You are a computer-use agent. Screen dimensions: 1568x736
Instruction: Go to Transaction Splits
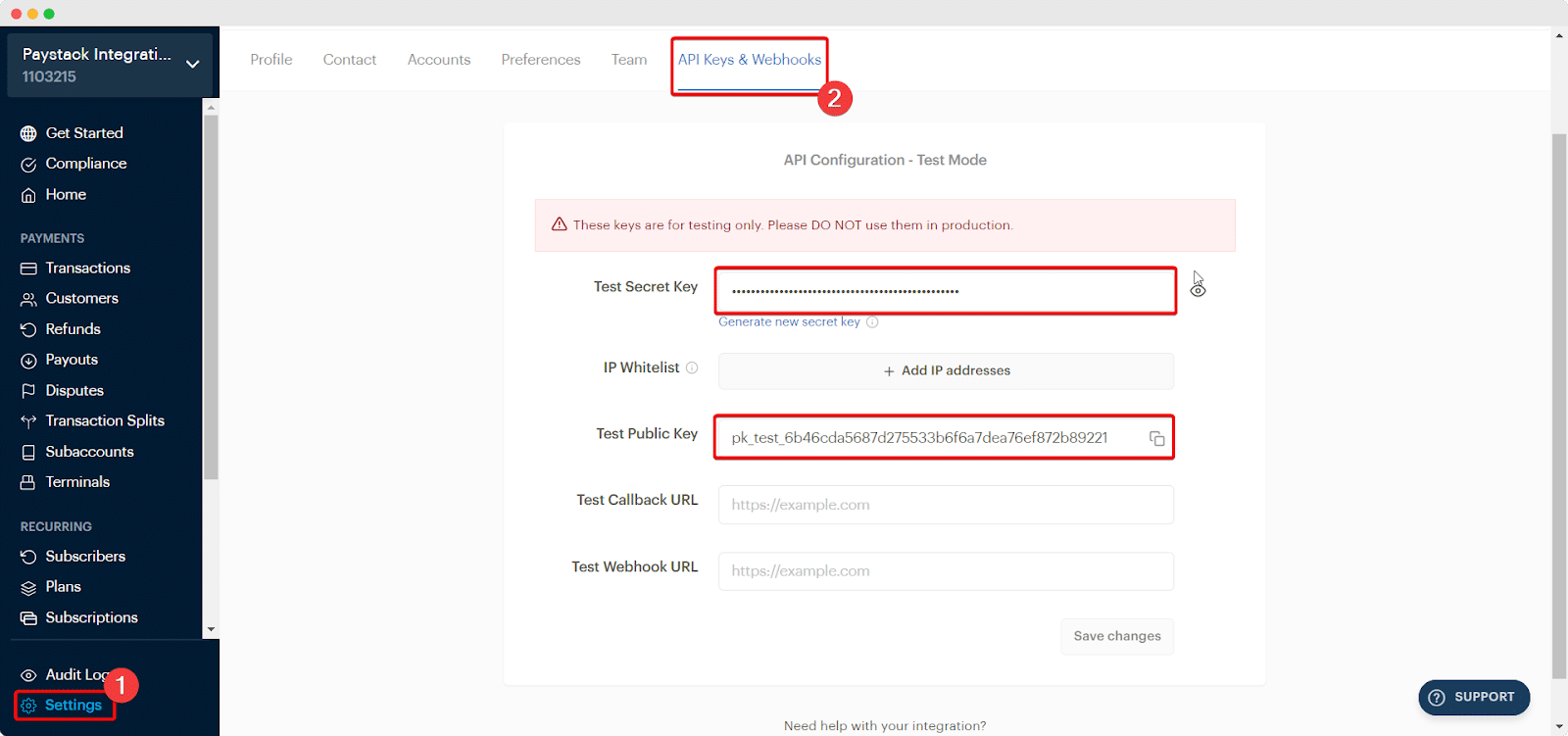click(105, 421)
